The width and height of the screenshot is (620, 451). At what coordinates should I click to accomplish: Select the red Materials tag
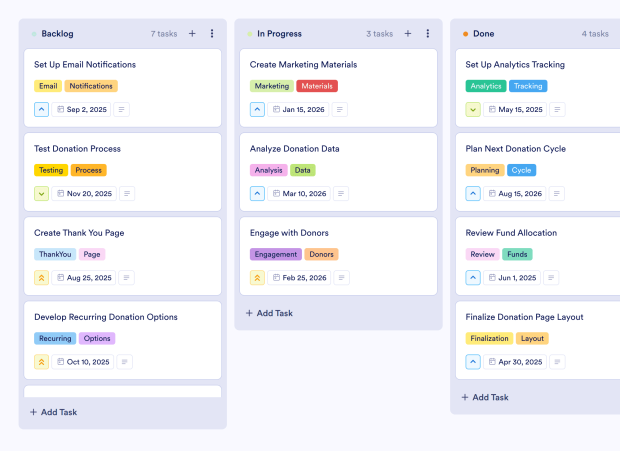pos(317,86)
